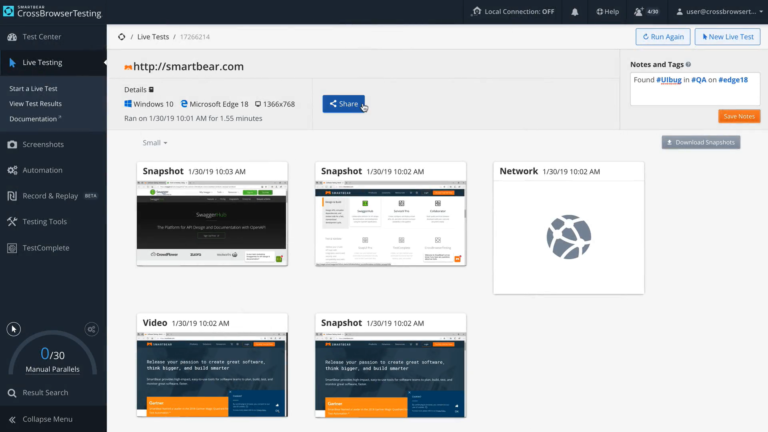Open Record & Replay section
Viewport: 768px width, 432px height.
click(x=50, y=196)
